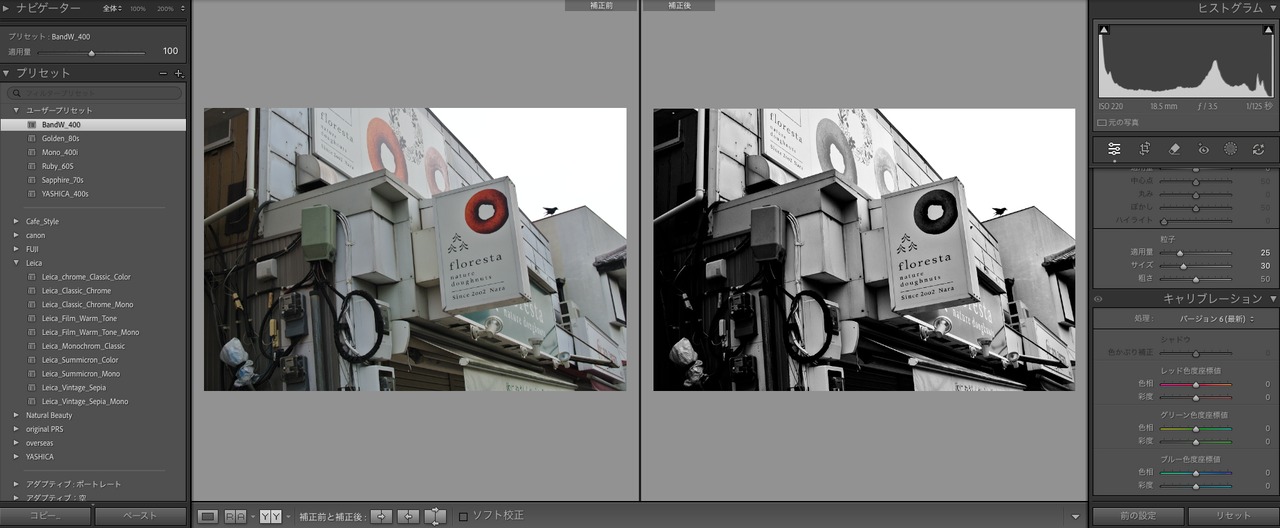Toggle the キャリブレーション panel eye switch
This screenshot has width=1280, height=528.
tap(1098, 299)
